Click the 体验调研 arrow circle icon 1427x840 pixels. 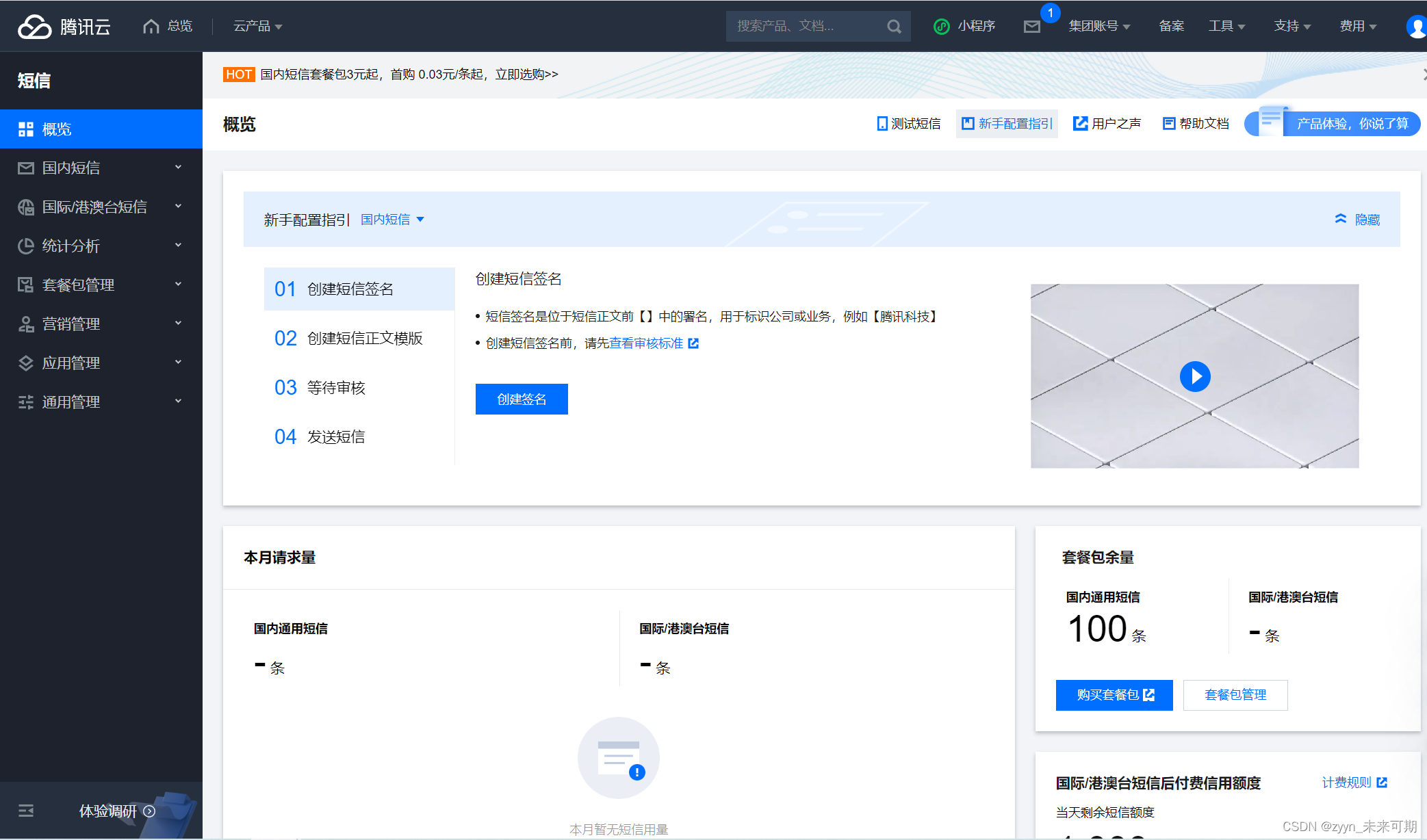point(149,811)
